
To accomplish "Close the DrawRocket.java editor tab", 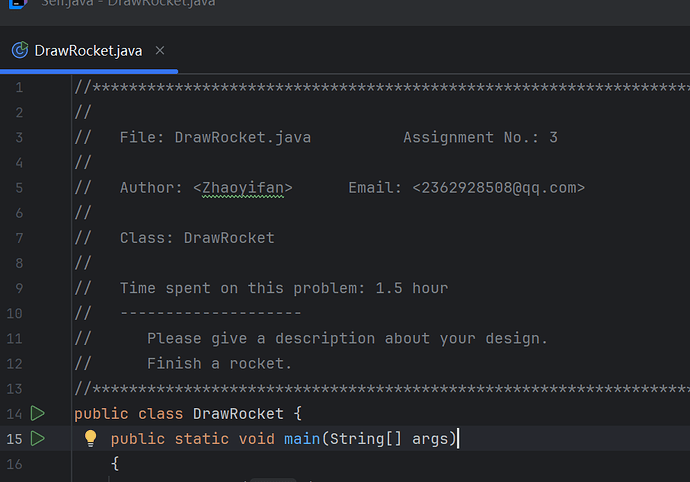I will [x=160, y=51].
